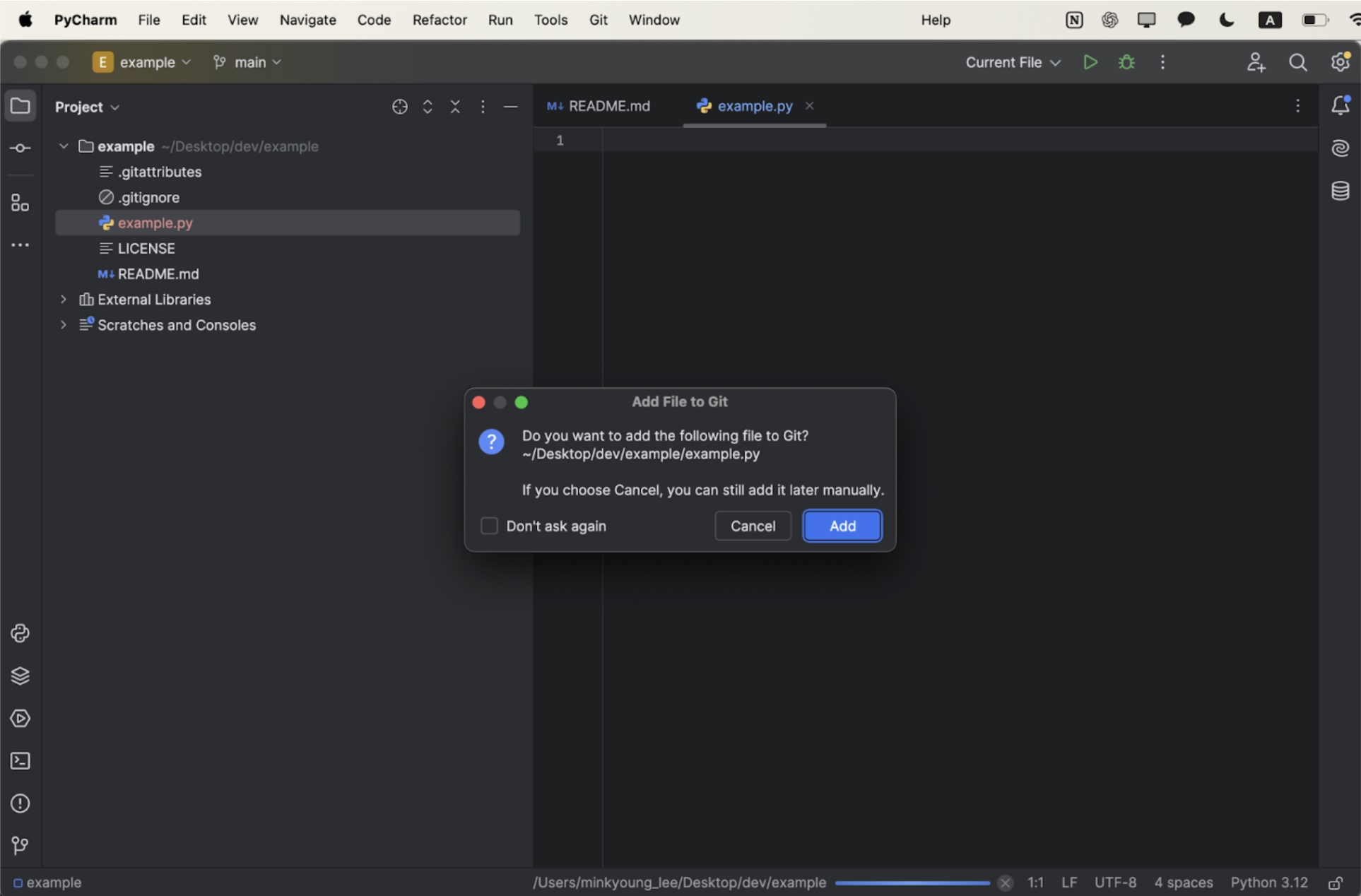
Task: Open the Python Console tool icon
Action: [x=20, y=633]
